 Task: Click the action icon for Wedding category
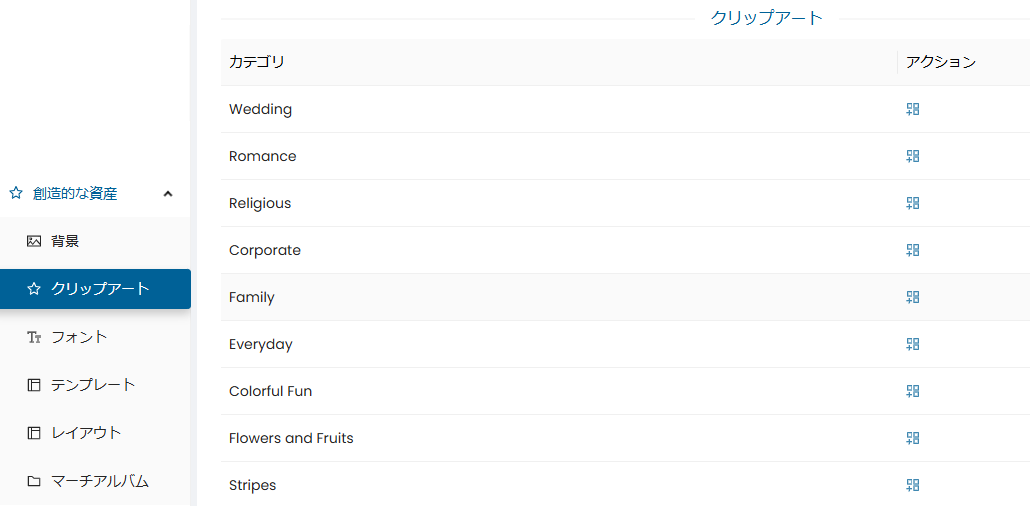point(912,109)
